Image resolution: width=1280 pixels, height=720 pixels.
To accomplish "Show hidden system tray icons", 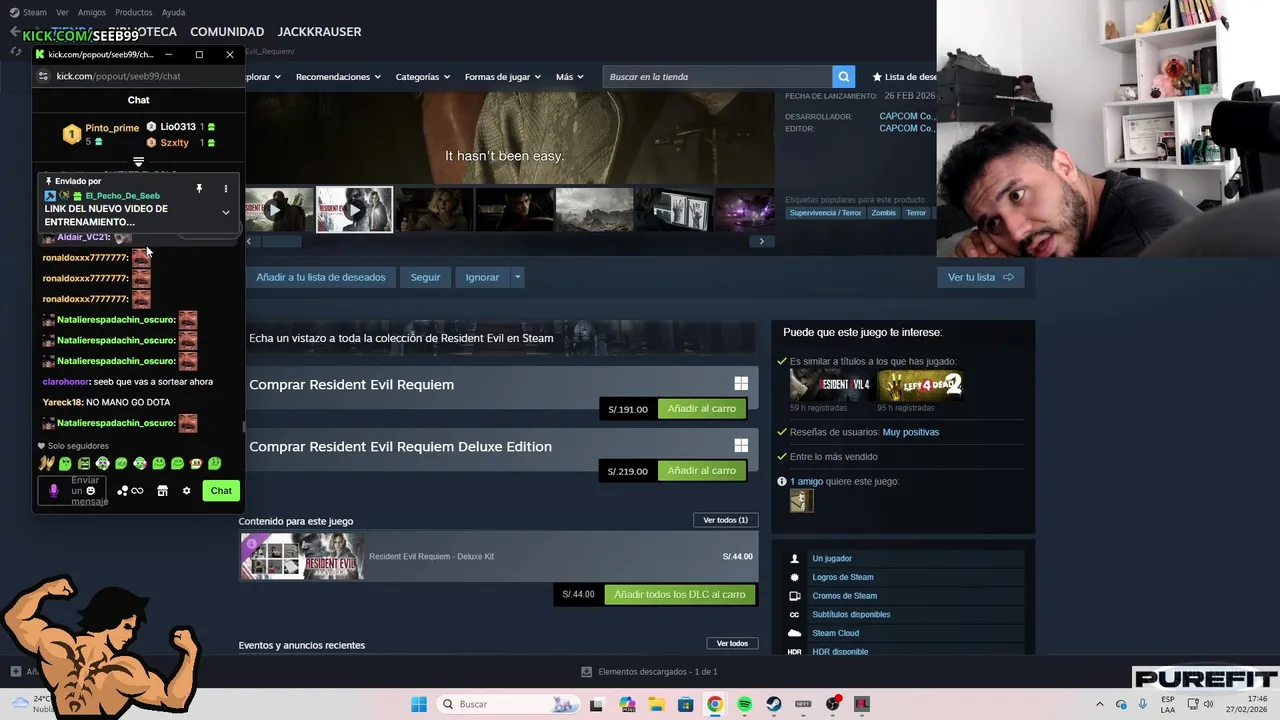I will (x=1099, y=704).
